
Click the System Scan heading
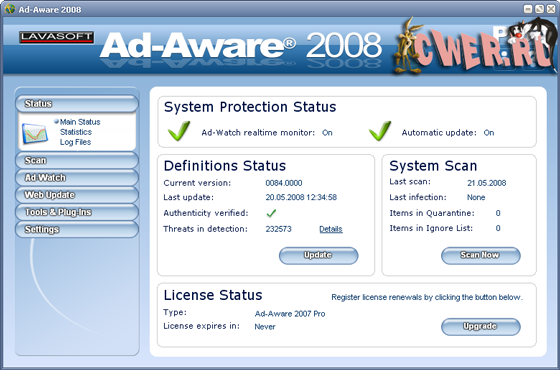pos(433,166)
